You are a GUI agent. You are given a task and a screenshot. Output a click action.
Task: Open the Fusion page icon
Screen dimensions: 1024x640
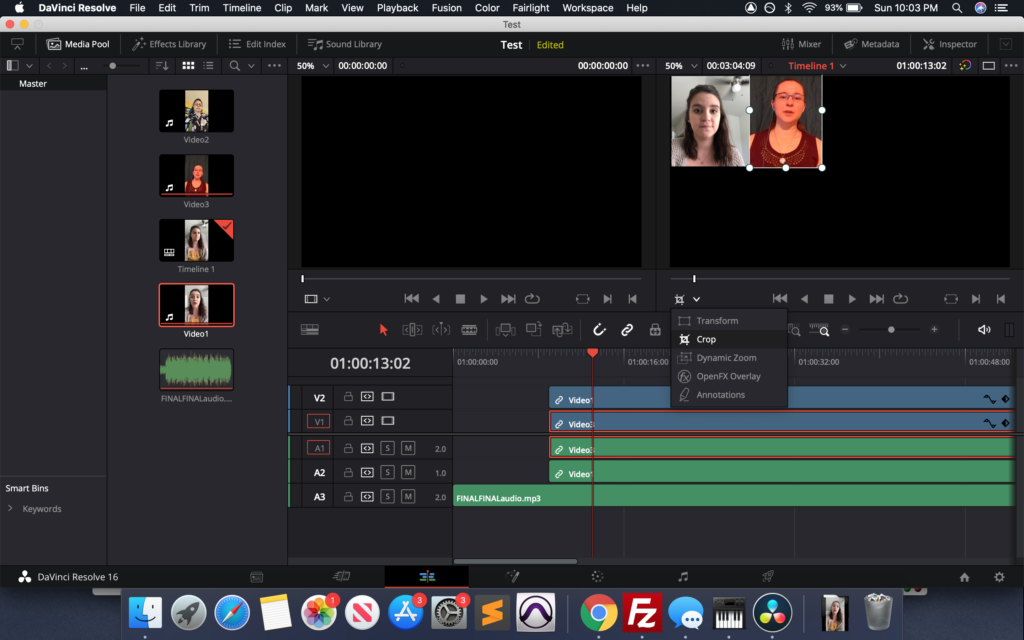pyautogui.click(x=512, y=577)
